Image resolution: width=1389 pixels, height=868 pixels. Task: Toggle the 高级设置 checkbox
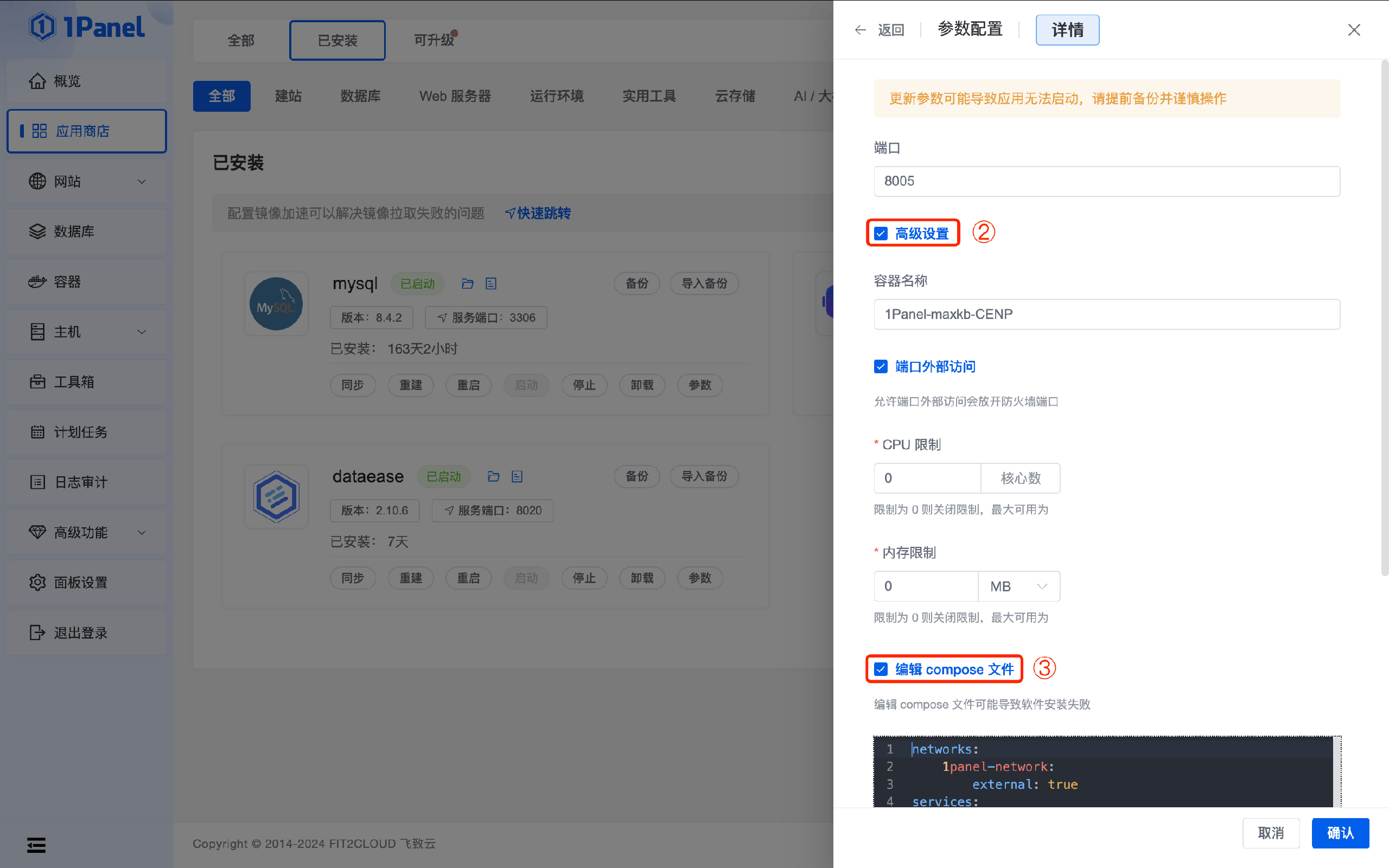pos(881,234)
